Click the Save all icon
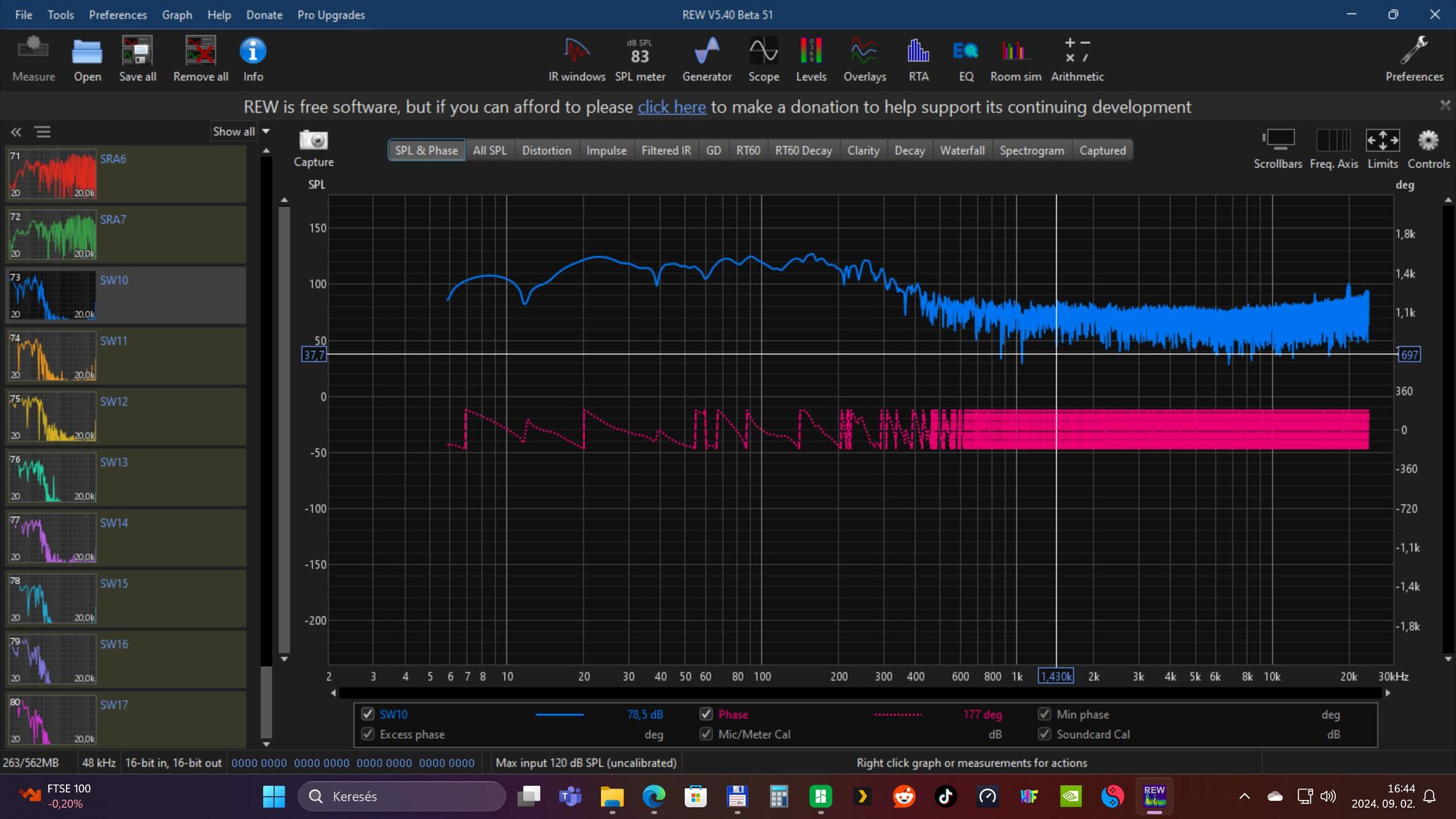Image resolution: width=1456 pixels, height=819 pixels. tap(137, 59)
